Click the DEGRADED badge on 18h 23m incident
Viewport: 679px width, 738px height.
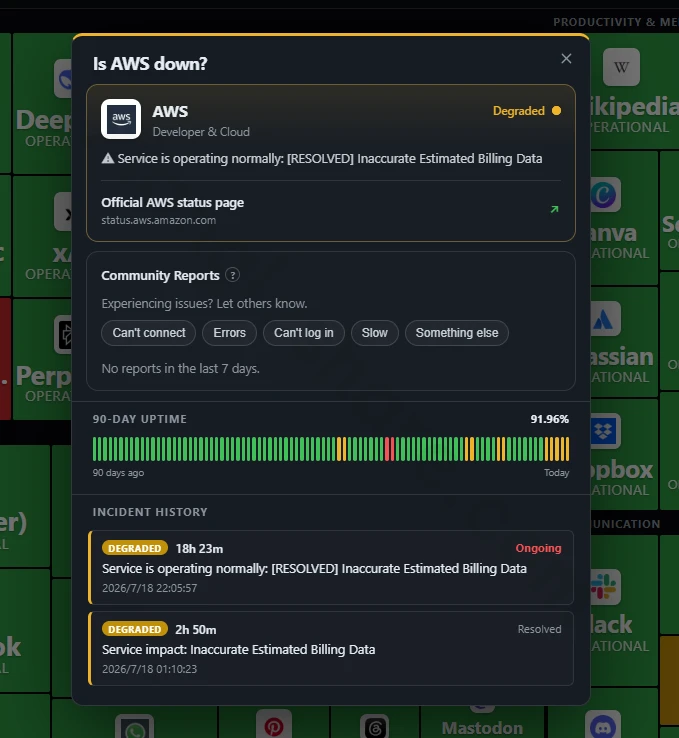point(135,548)
